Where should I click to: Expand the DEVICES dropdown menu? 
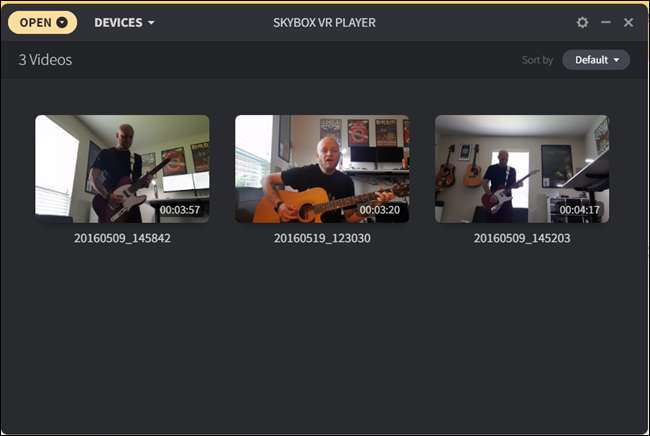124,22
